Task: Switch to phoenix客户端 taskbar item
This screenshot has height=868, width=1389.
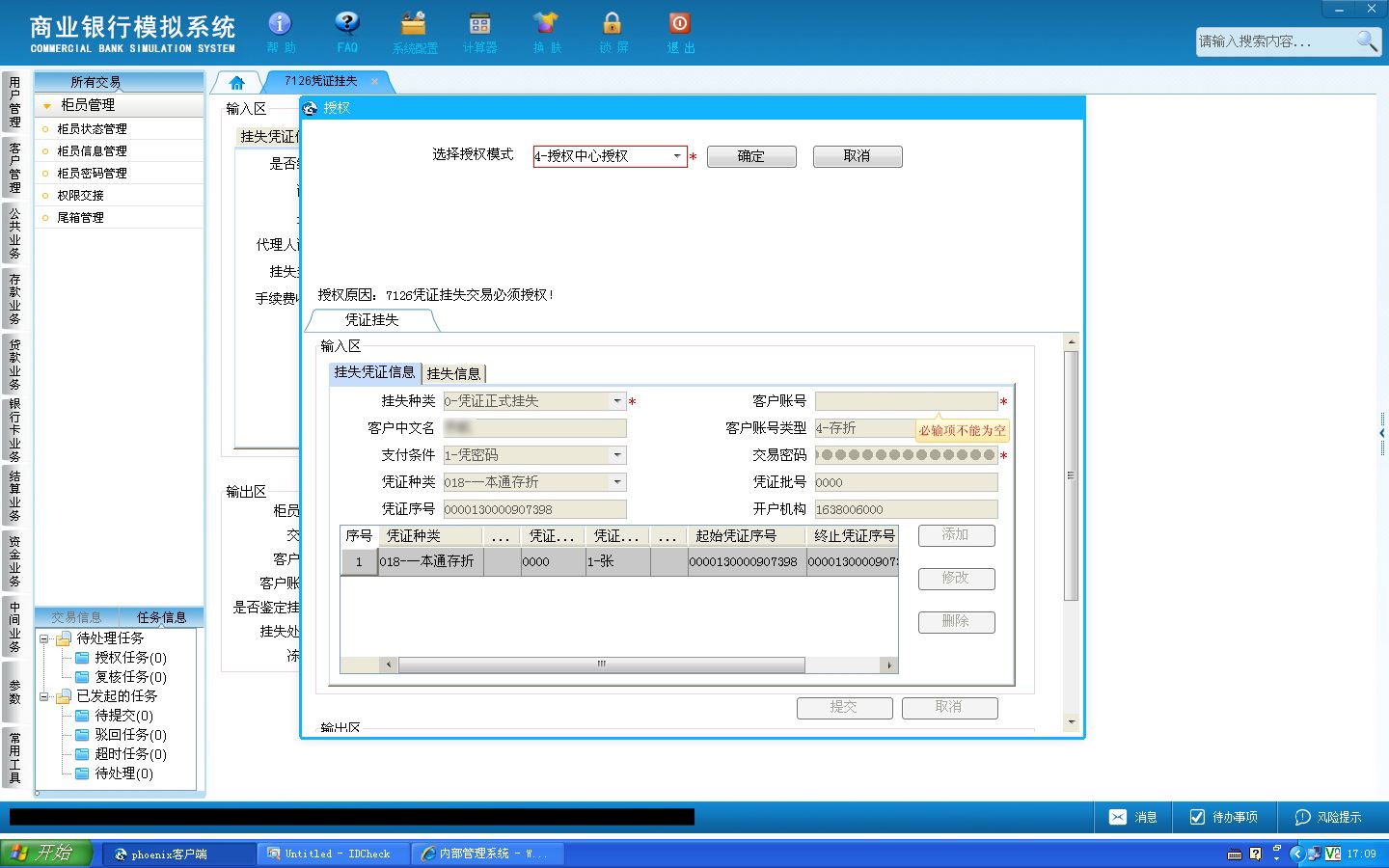Action: [178, 854]
